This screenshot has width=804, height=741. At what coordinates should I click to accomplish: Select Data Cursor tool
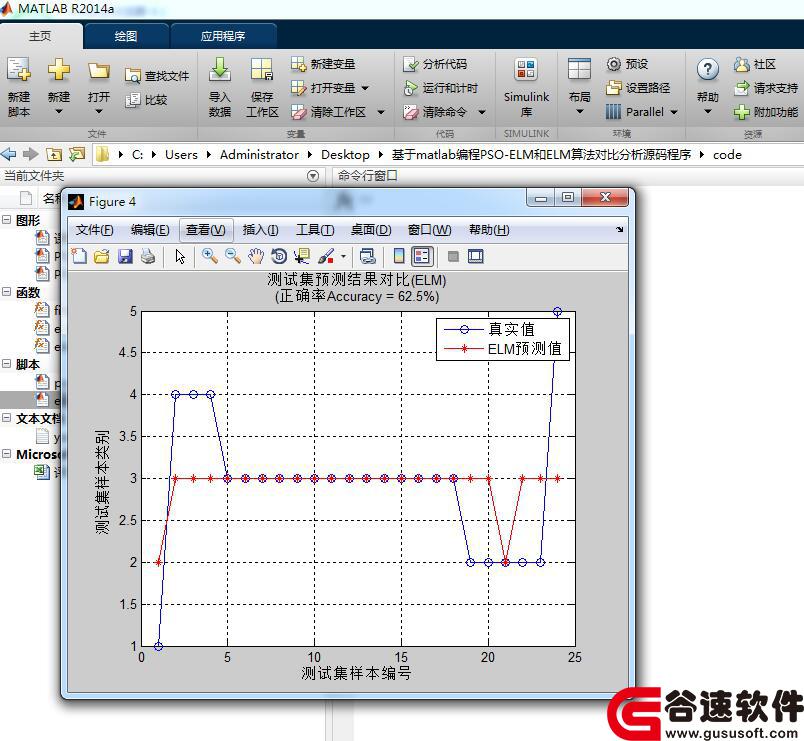pos(302,256)
